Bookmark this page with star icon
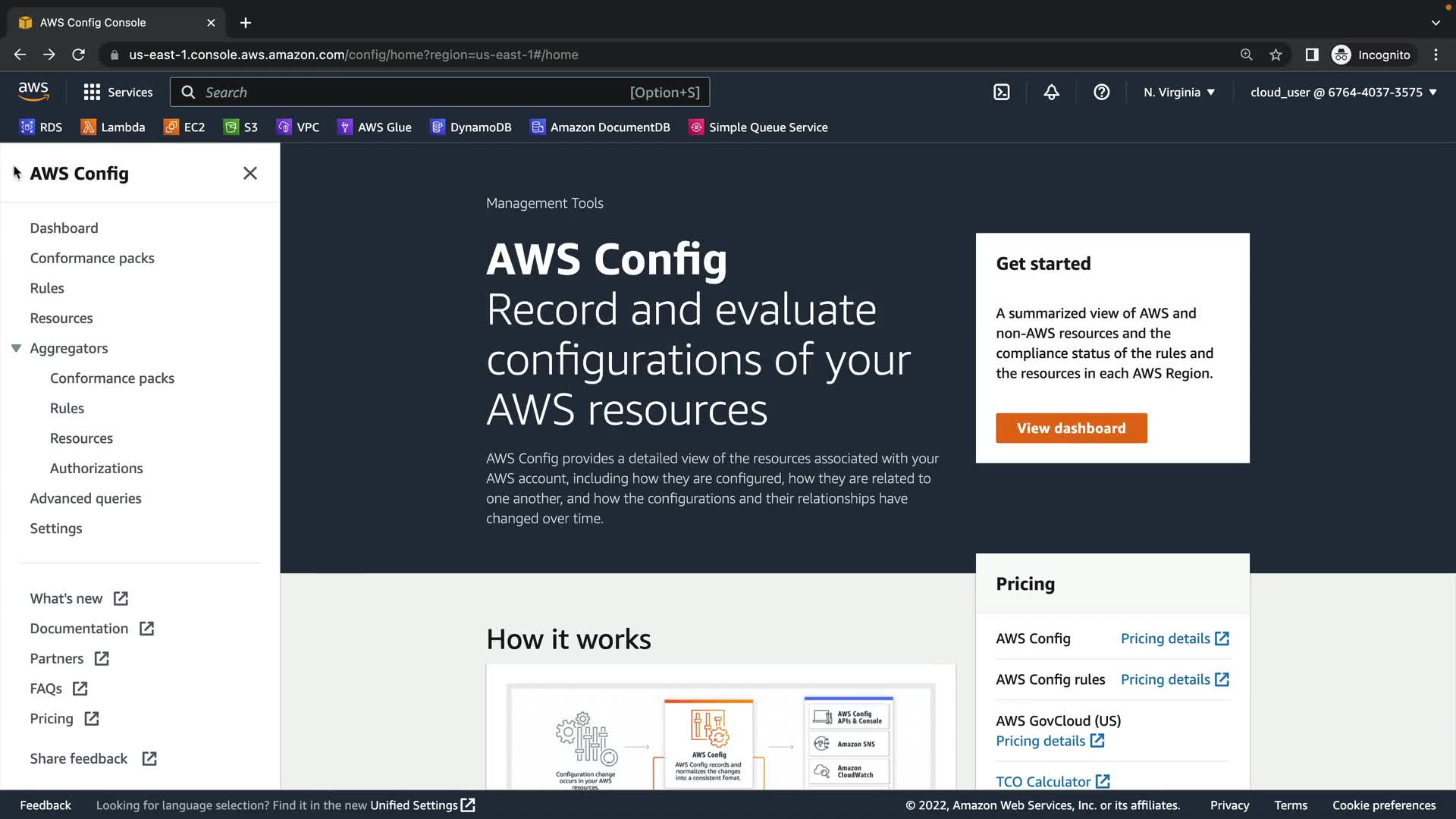Image resolution: width=1456 pixels, height=819 pixels. 1276,55
